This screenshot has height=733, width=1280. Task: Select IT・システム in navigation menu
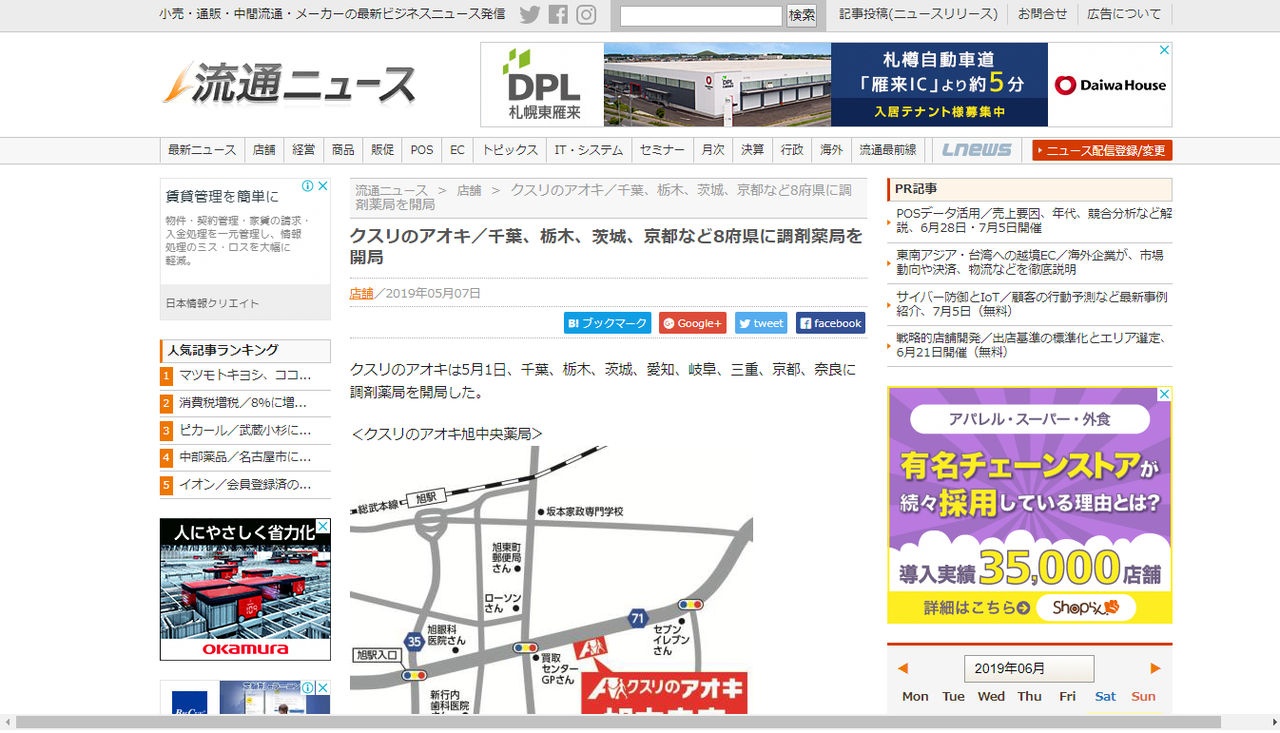[589, 150]
